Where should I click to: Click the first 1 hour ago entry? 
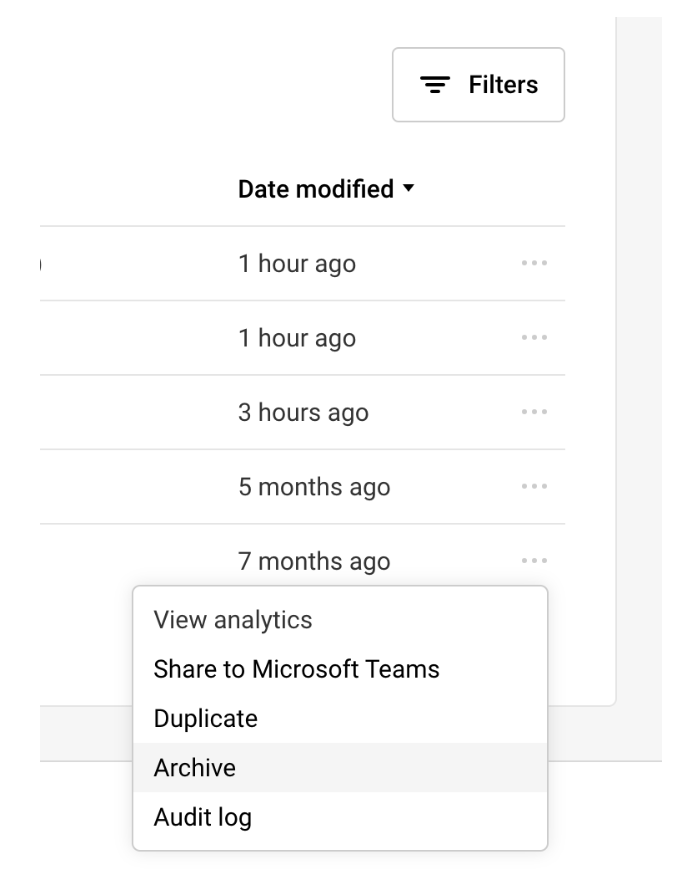point(296,264)
